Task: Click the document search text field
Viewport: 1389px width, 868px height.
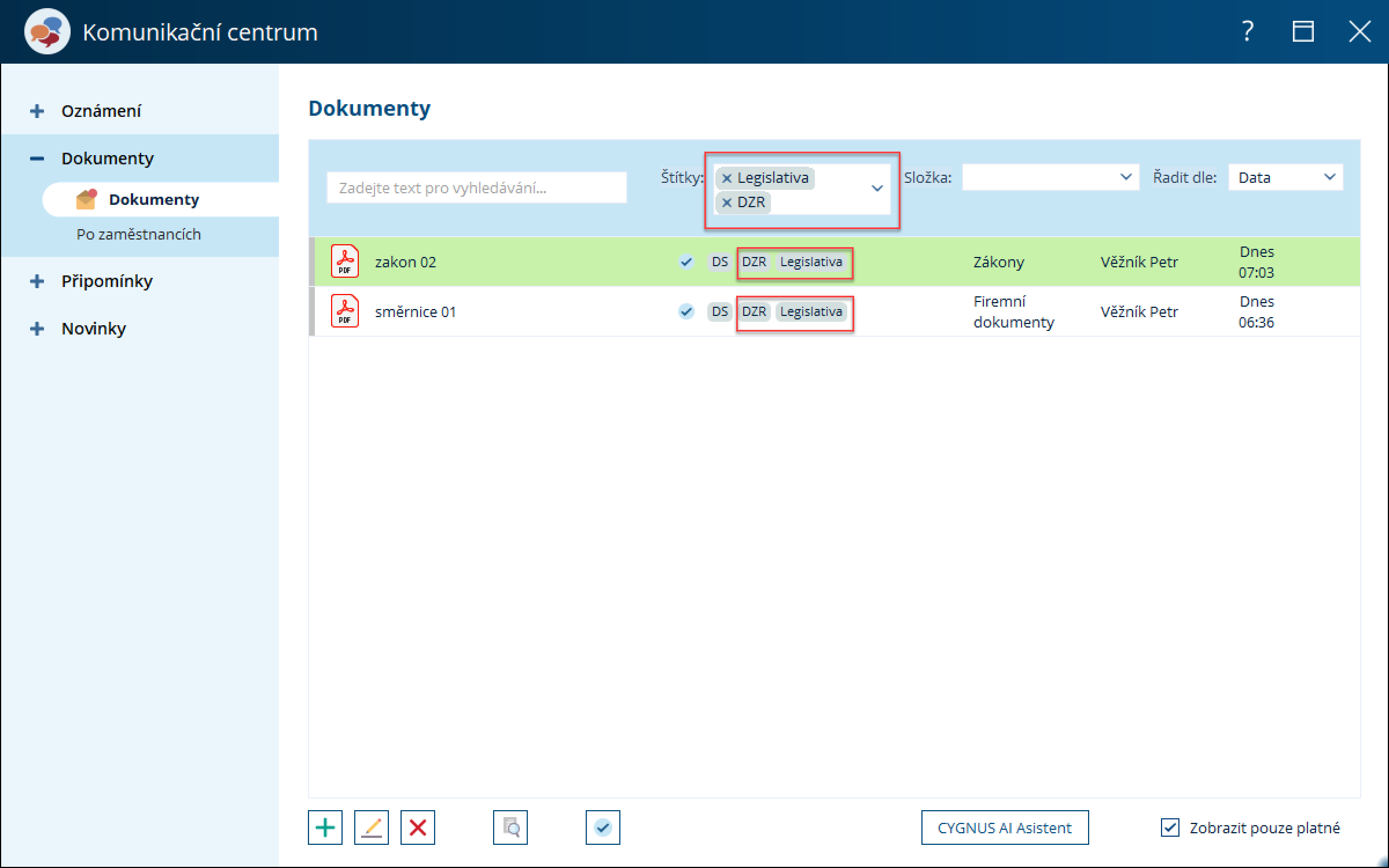Action: click(x=476, y=188)
